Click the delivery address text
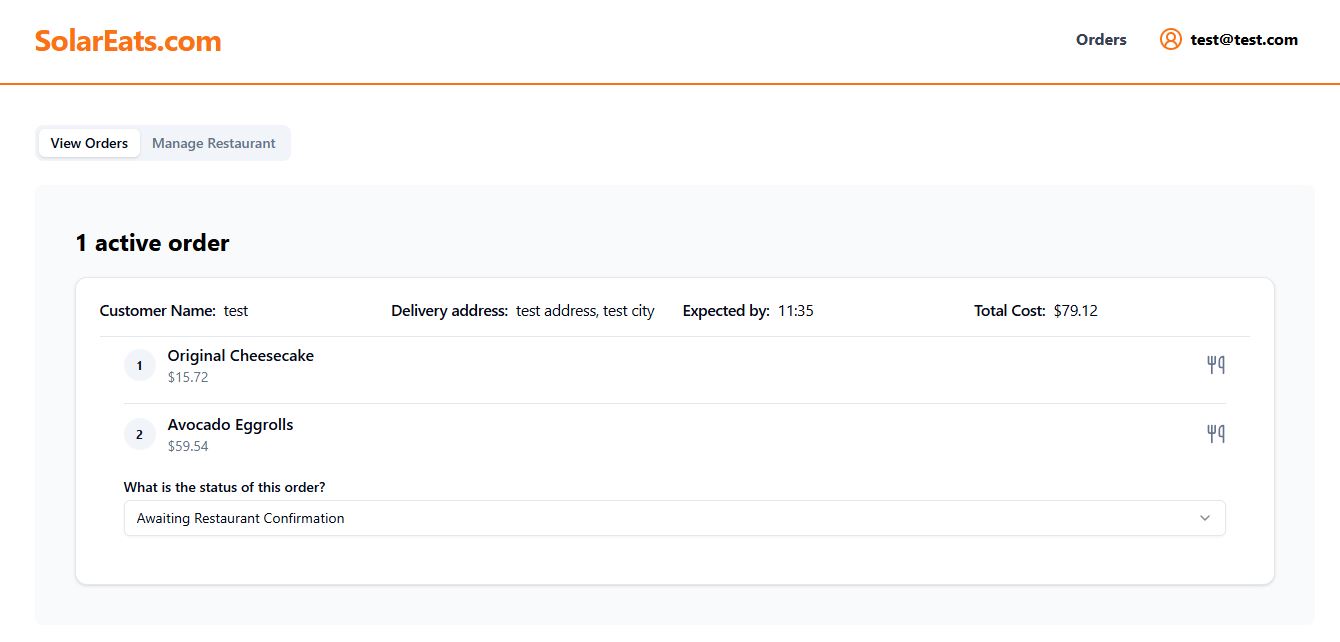The image size is (1340, 642). coord(585,311)
